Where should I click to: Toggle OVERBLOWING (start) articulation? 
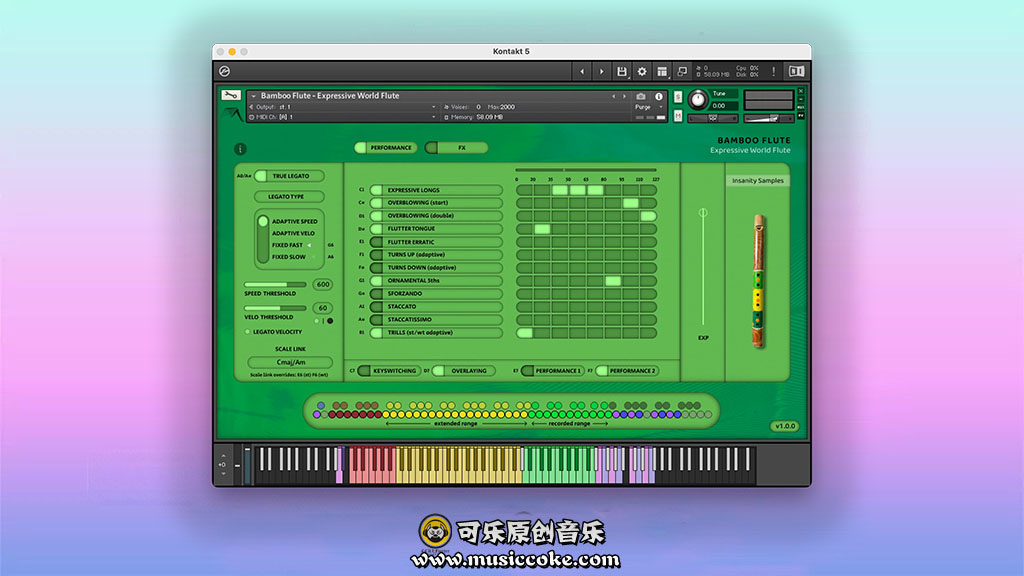(x=436, y=202)
